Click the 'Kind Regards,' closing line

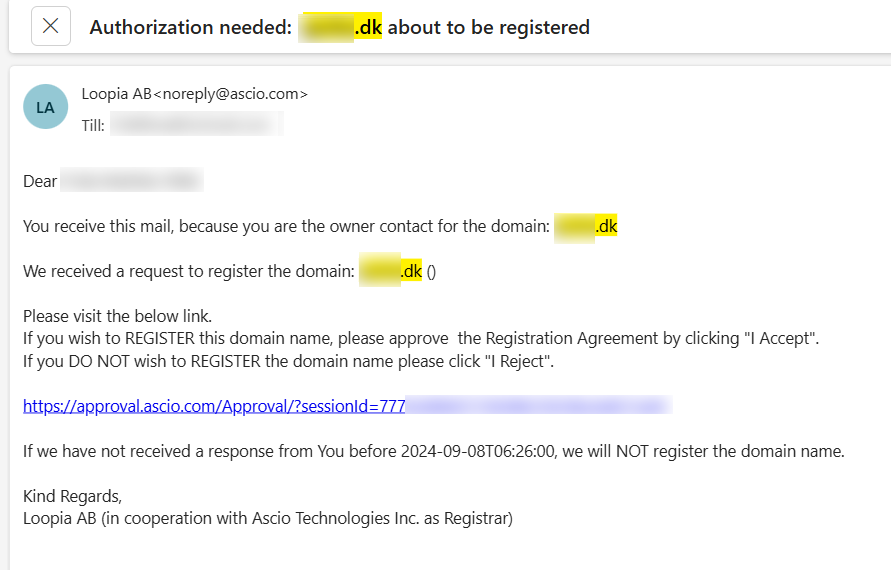tap(71, 497)
